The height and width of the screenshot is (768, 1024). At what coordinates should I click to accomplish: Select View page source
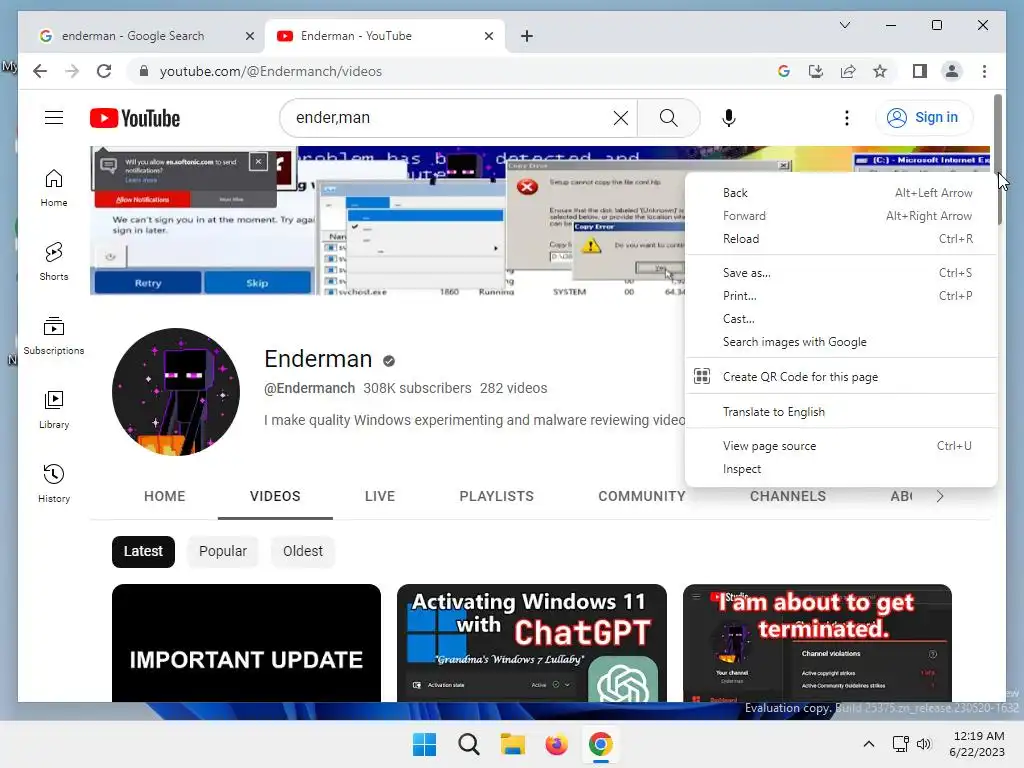point(841,446)
